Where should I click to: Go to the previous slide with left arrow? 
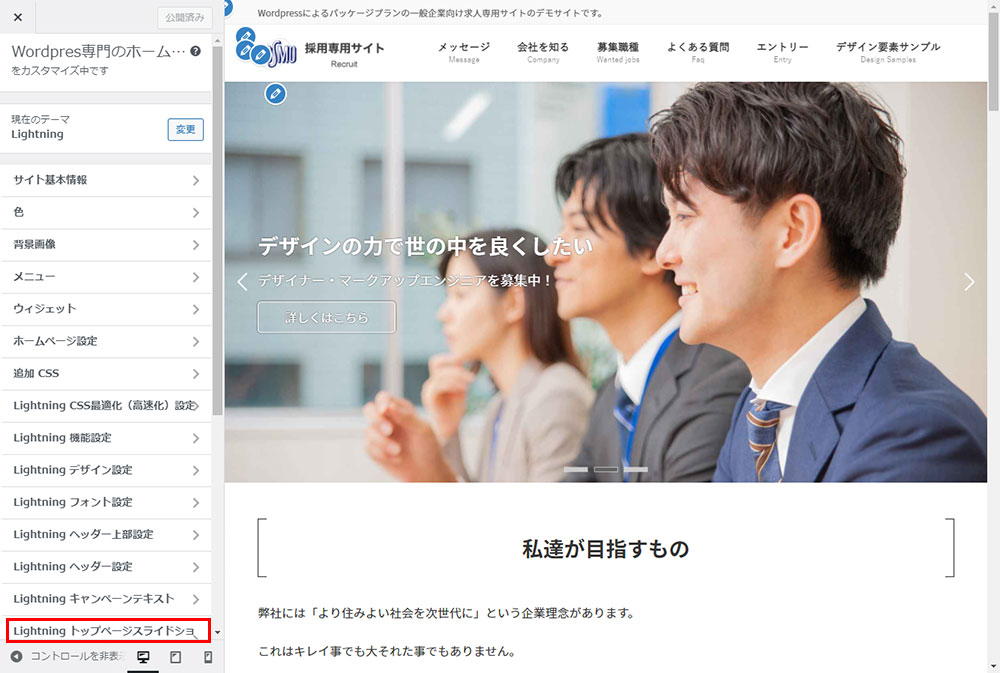coord(242,282)
